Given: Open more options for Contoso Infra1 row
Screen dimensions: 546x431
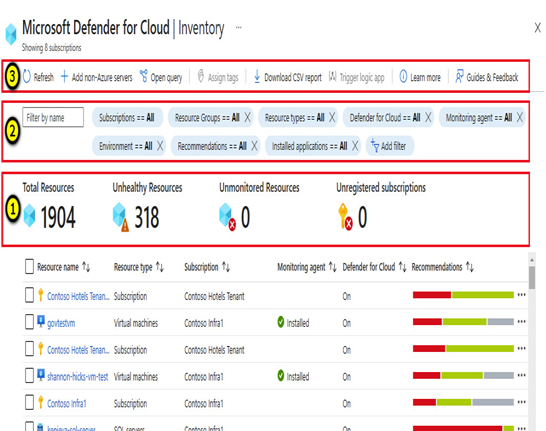Looking at the screenshot, I should pos(521,402).
